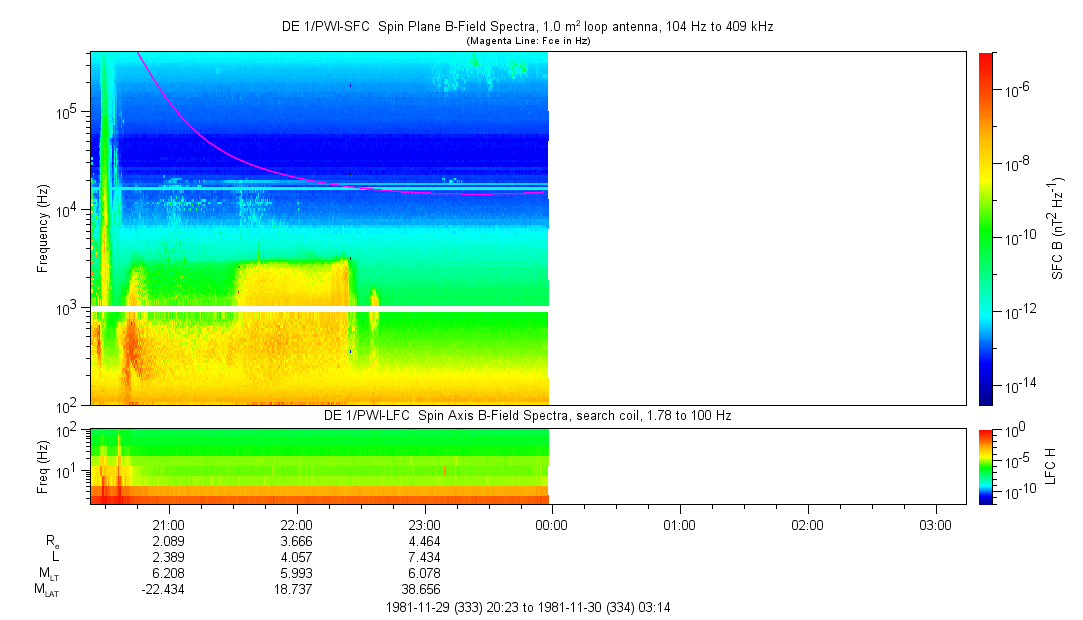
Task: Select the 23:00 time axis tick label
Action: (424, 525)
